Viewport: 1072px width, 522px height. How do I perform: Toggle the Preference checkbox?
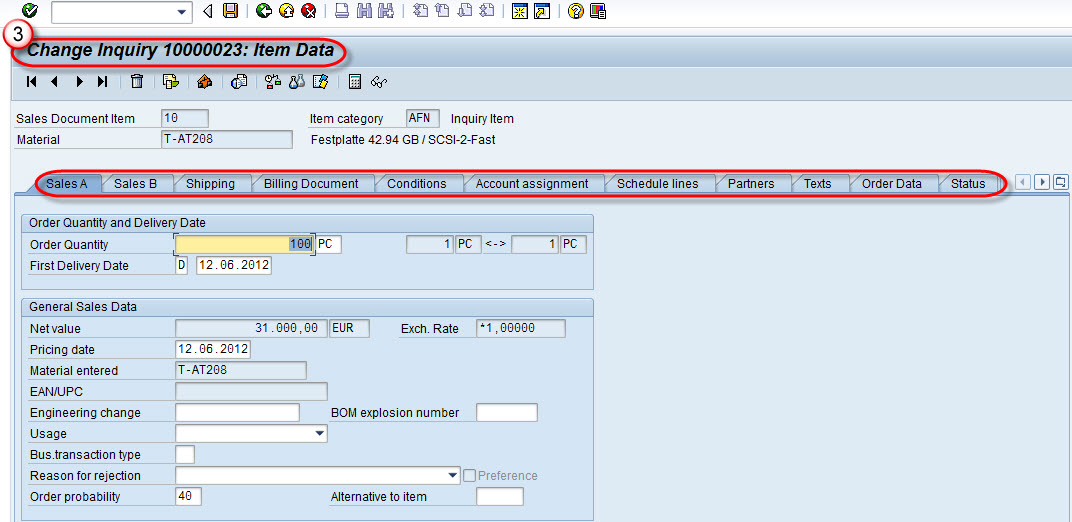point(469,476)
